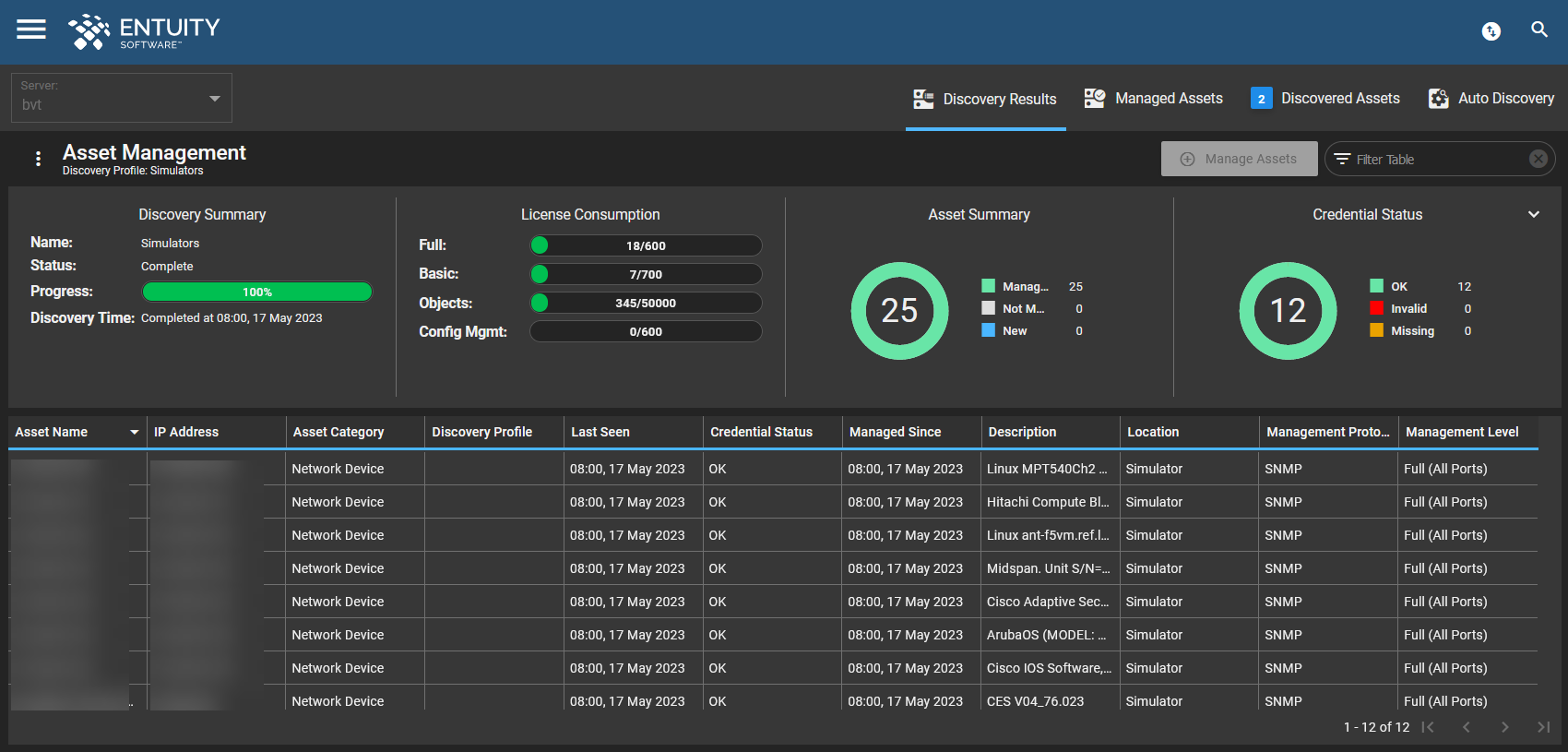Go to the previous page of results
1568x752 pixels.
click(1466, 727)
